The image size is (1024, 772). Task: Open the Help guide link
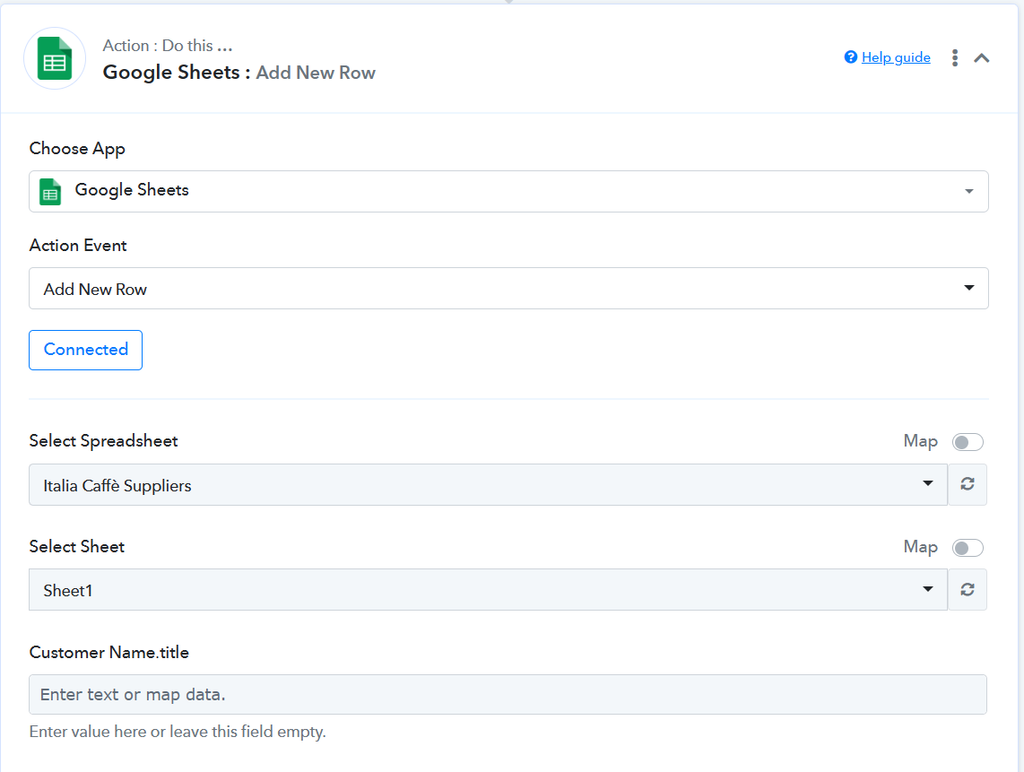[x=895, y=57]
